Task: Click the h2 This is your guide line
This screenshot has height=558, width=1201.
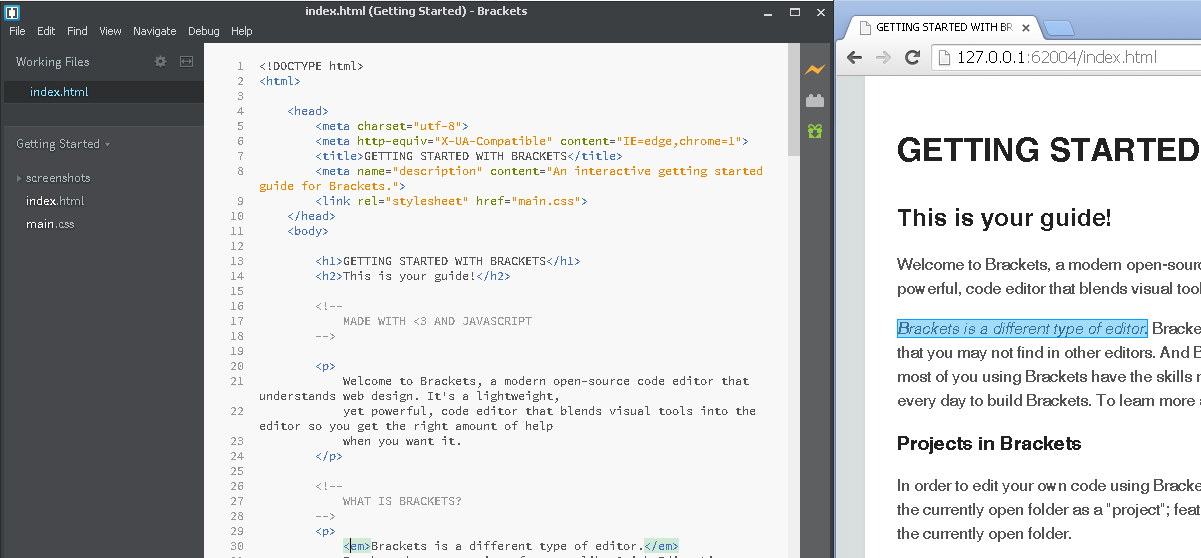Action: 413,276
